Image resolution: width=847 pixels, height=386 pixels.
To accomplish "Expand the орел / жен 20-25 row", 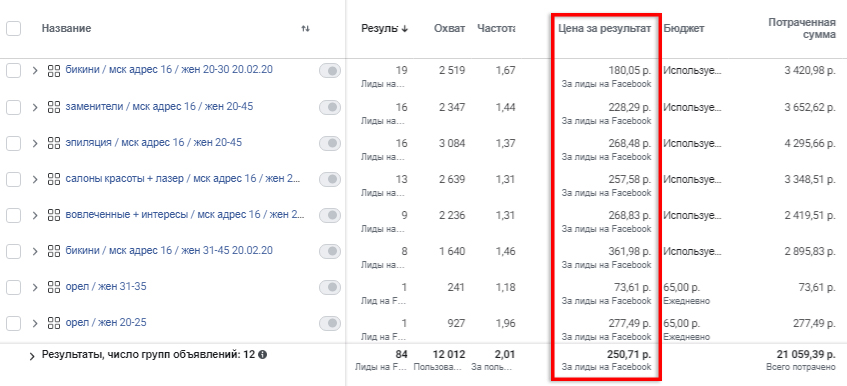I will coord(35,324).
